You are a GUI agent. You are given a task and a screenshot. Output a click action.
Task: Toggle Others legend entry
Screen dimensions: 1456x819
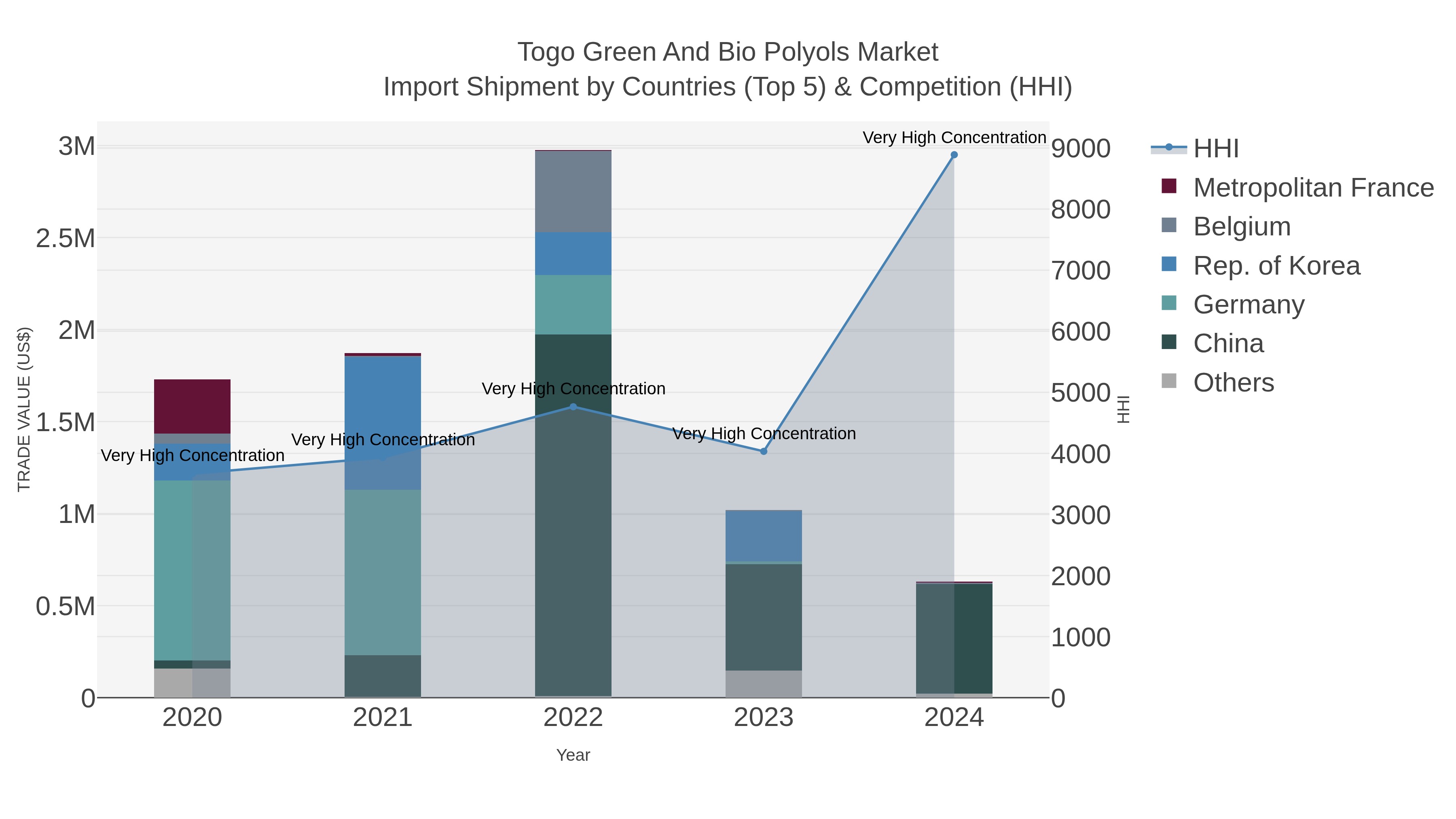pos(1217,382)
